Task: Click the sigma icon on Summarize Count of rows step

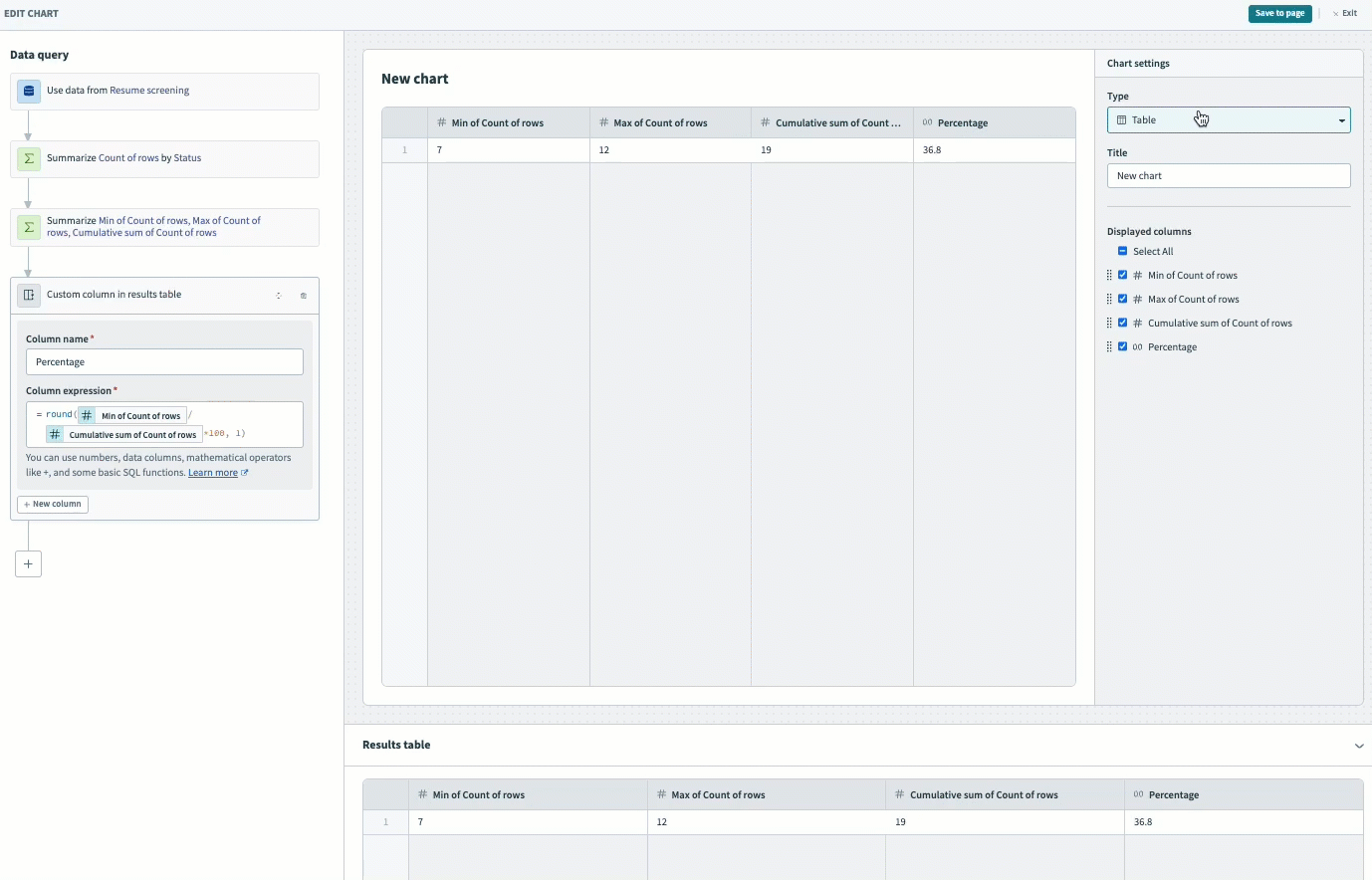Action: point(28,159)
